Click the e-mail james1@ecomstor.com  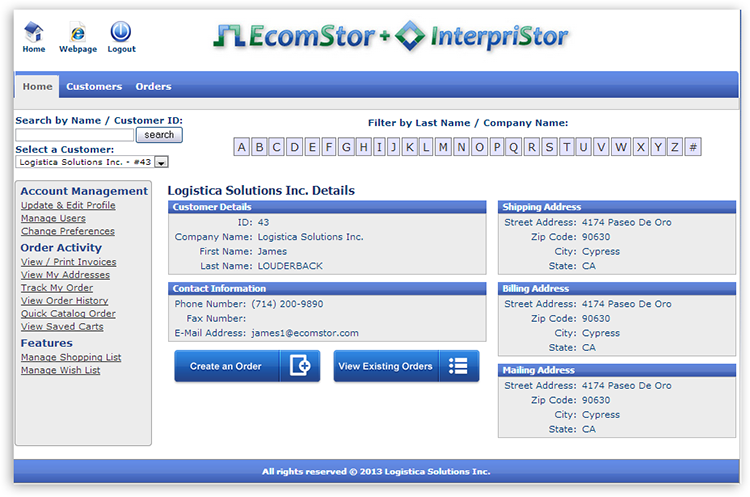(305, 333)
